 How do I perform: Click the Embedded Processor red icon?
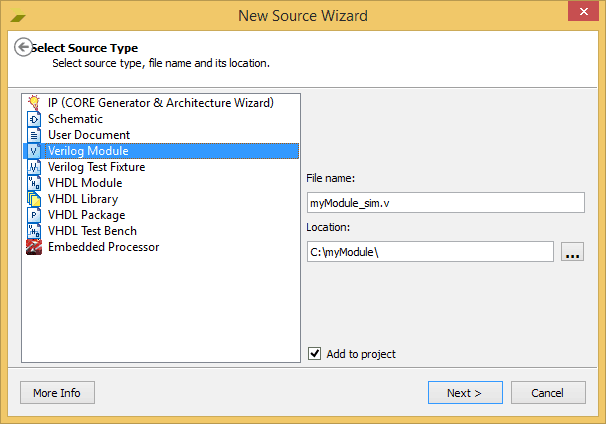click(34, 247)
